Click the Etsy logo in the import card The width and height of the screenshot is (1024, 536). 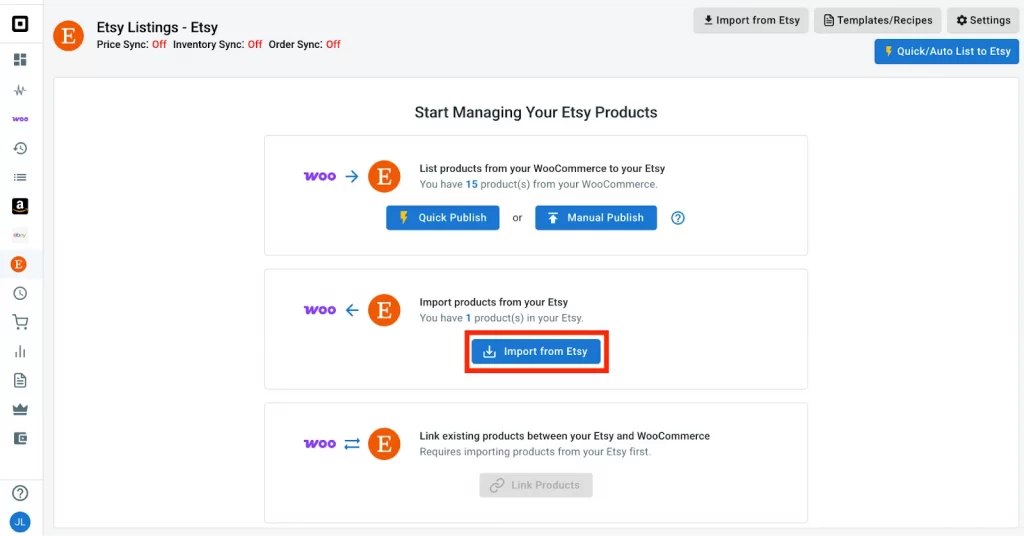tap(384, 310)
